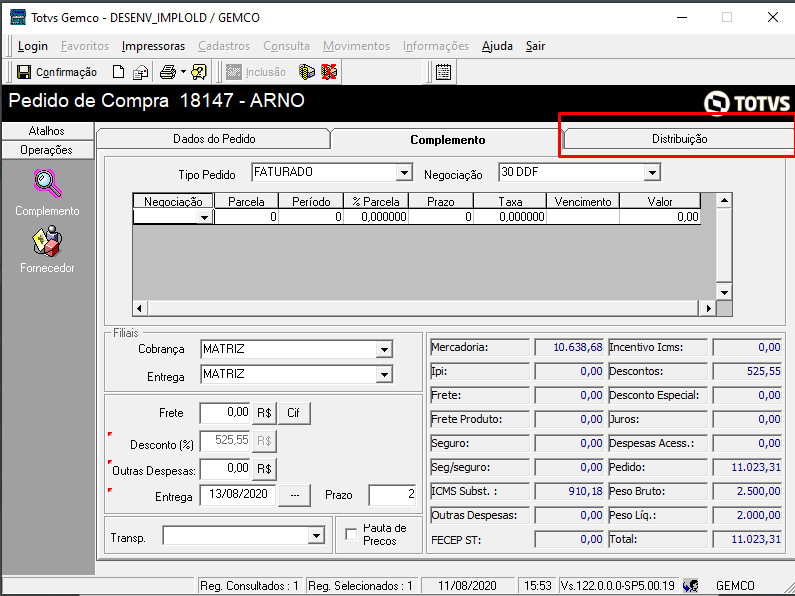Click the grid scroll right arrow
Image resolution: width=795 pixels, height=596 pixels.
click(x=708, y=308)
